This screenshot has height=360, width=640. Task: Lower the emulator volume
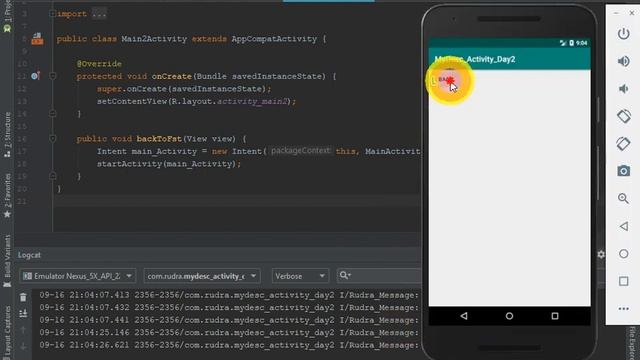tap(623, 89)
